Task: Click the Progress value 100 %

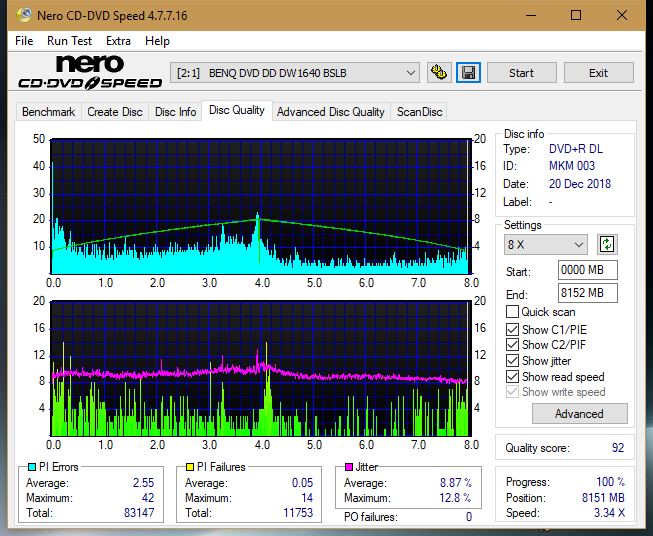Action: tap(611, 482)
